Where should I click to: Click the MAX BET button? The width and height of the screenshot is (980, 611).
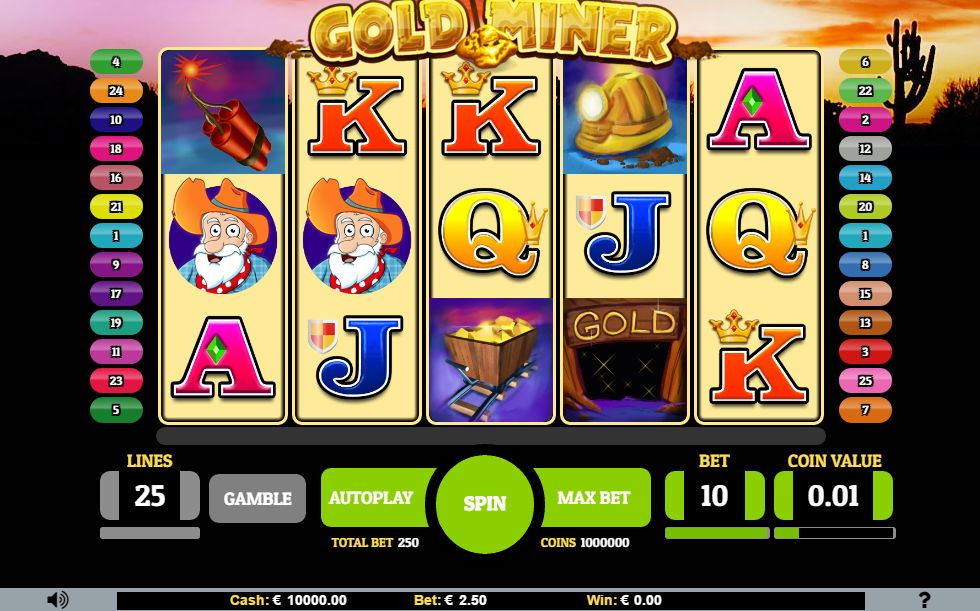[x=594, y=497]
